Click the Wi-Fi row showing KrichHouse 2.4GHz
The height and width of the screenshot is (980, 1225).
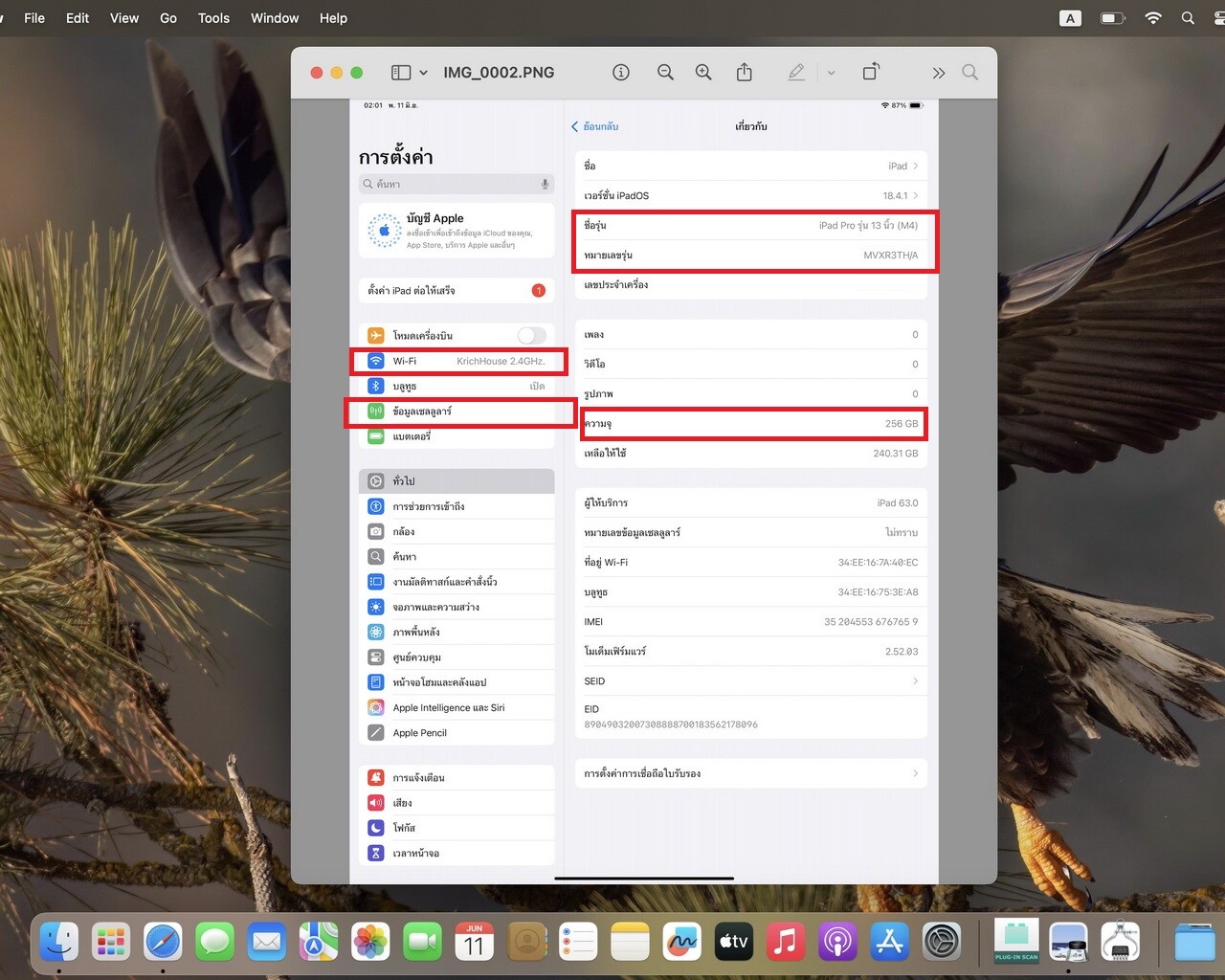click(x=457, y=361)
